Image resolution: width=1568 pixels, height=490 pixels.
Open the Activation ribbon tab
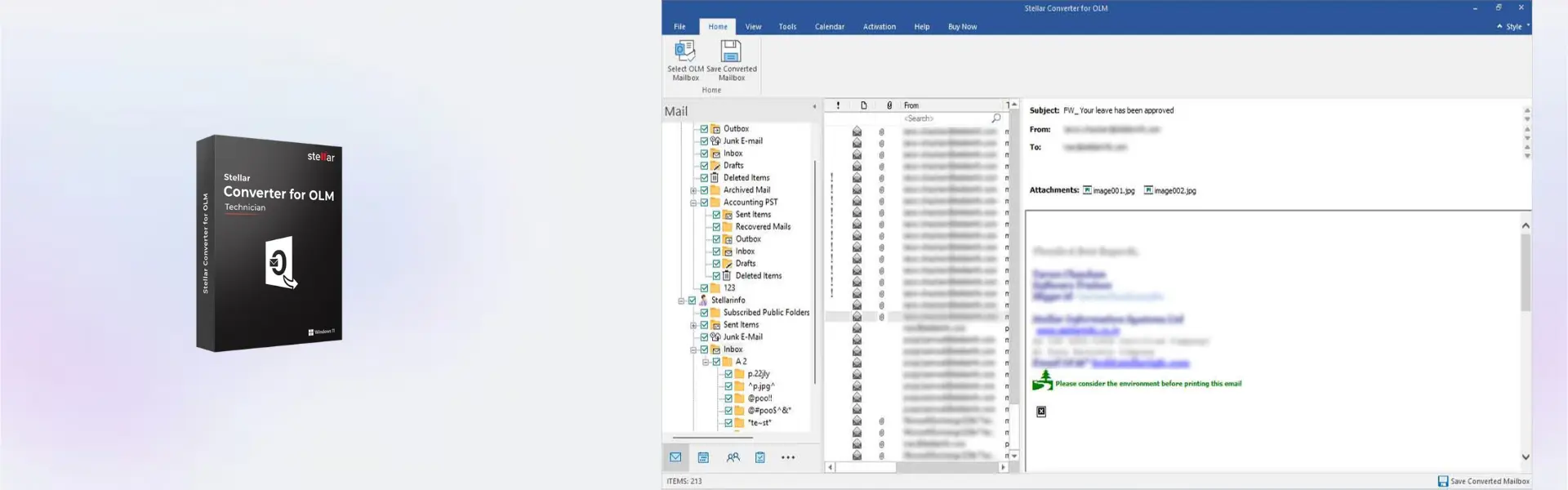(x=880, y=27)
